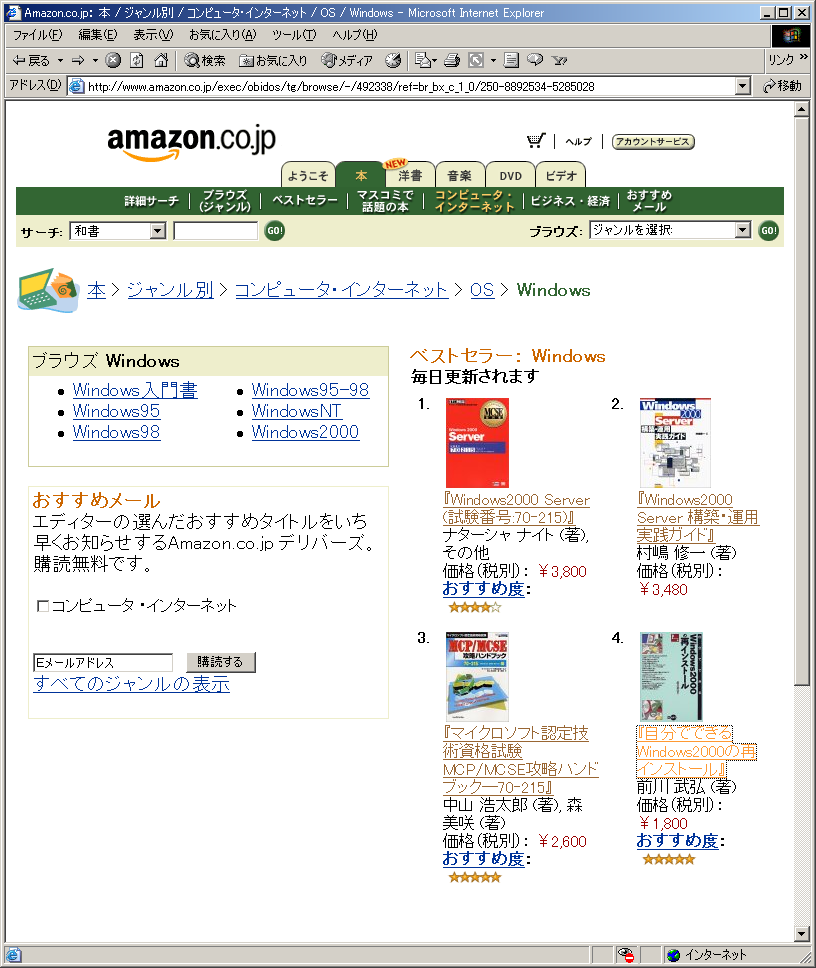
Task: Click the red Windows2000 Server book cover
Action: (x=477, y=443)
